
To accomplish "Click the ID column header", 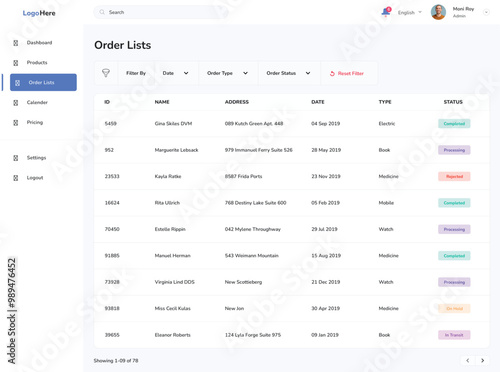I will pyautogui.click(x=107, y=102).
